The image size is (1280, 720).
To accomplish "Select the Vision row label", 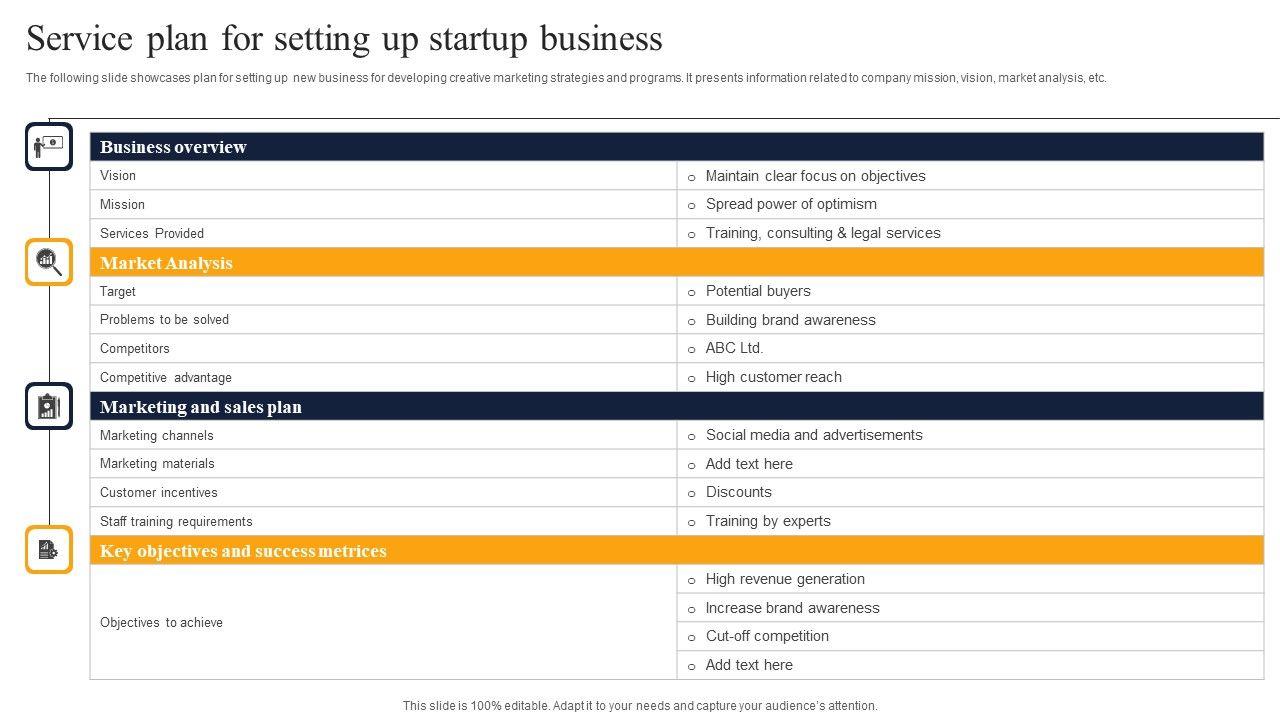I will (118, 176).
